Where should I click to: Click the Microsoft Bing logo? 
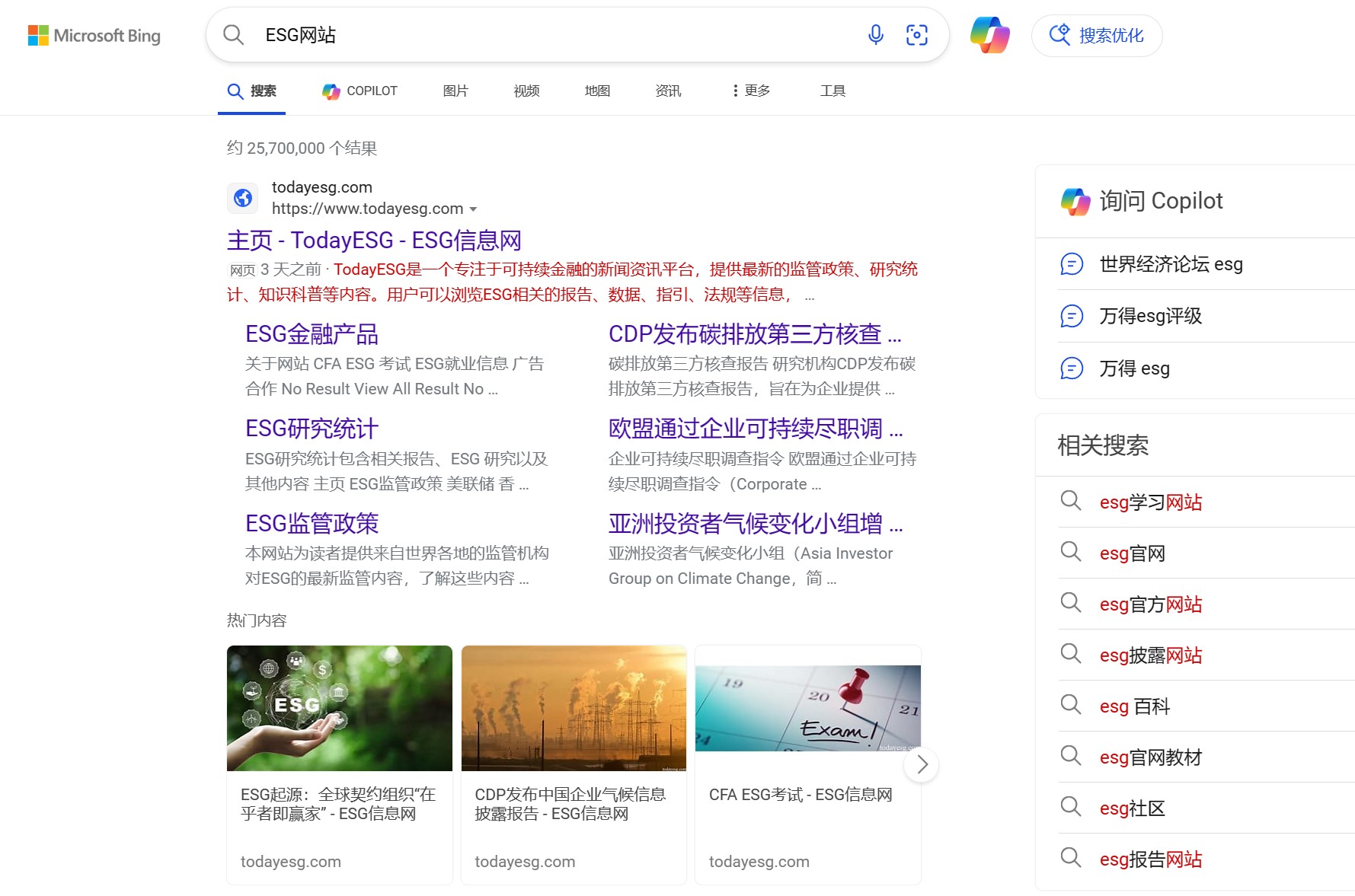click(94, 36)
